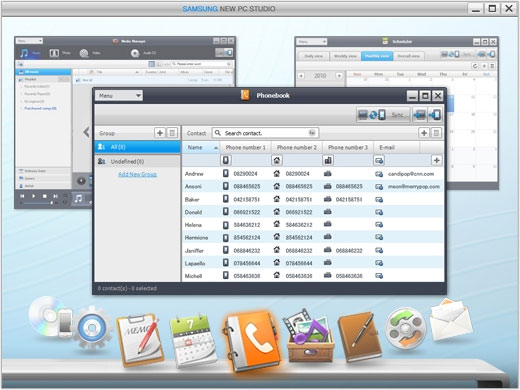Click the Phone number 1 column header
The image size is (520, 390).
coord(246,147)
